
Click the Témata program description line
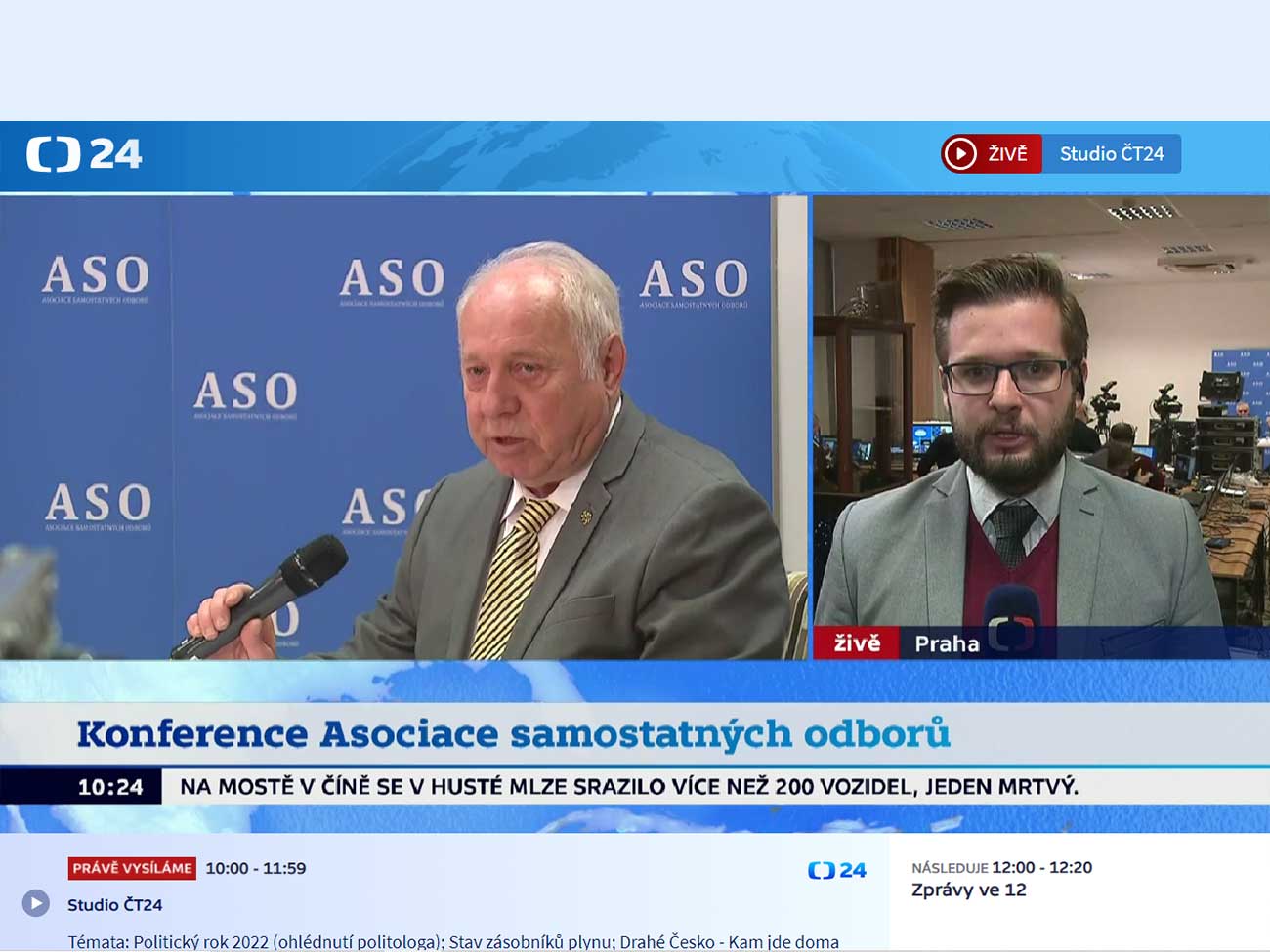tap(453, 942)
